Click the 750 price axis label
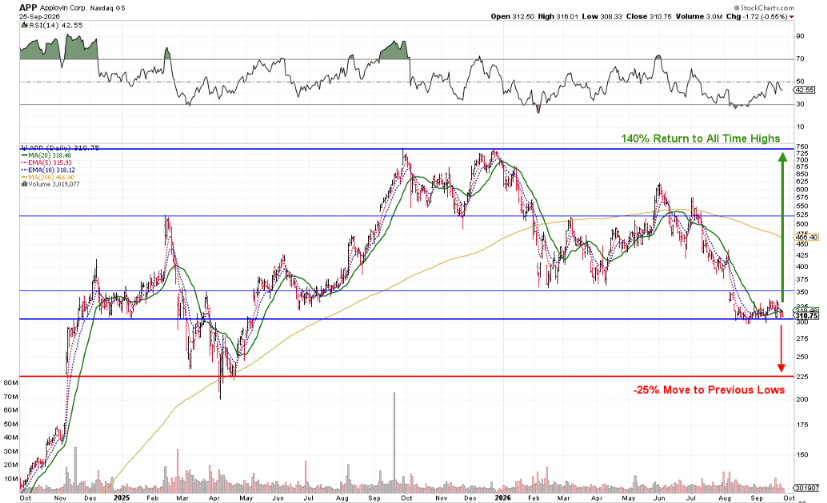The image size is (827, 503). tap(802, 147)
